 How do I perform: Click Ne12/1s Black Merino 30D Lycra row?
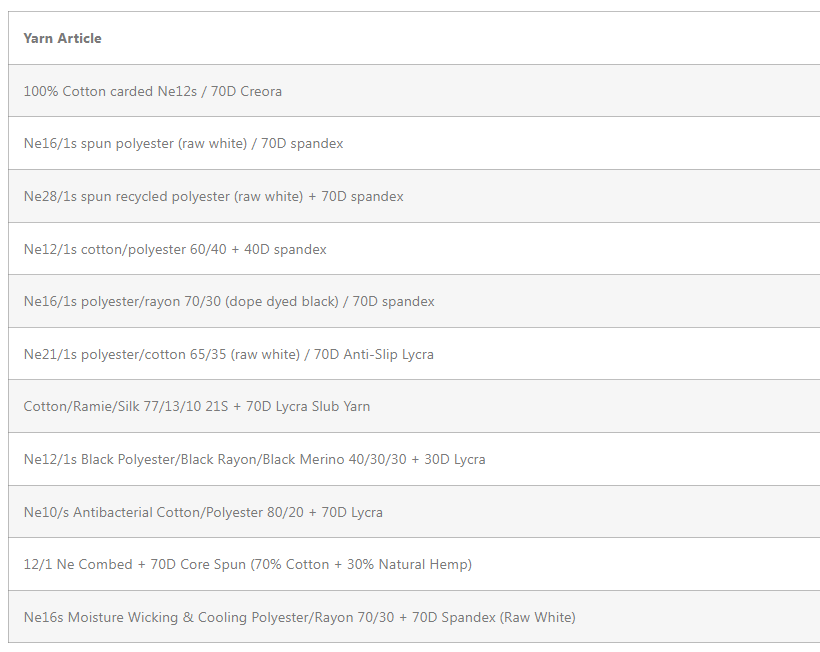[x=414, y=459]
